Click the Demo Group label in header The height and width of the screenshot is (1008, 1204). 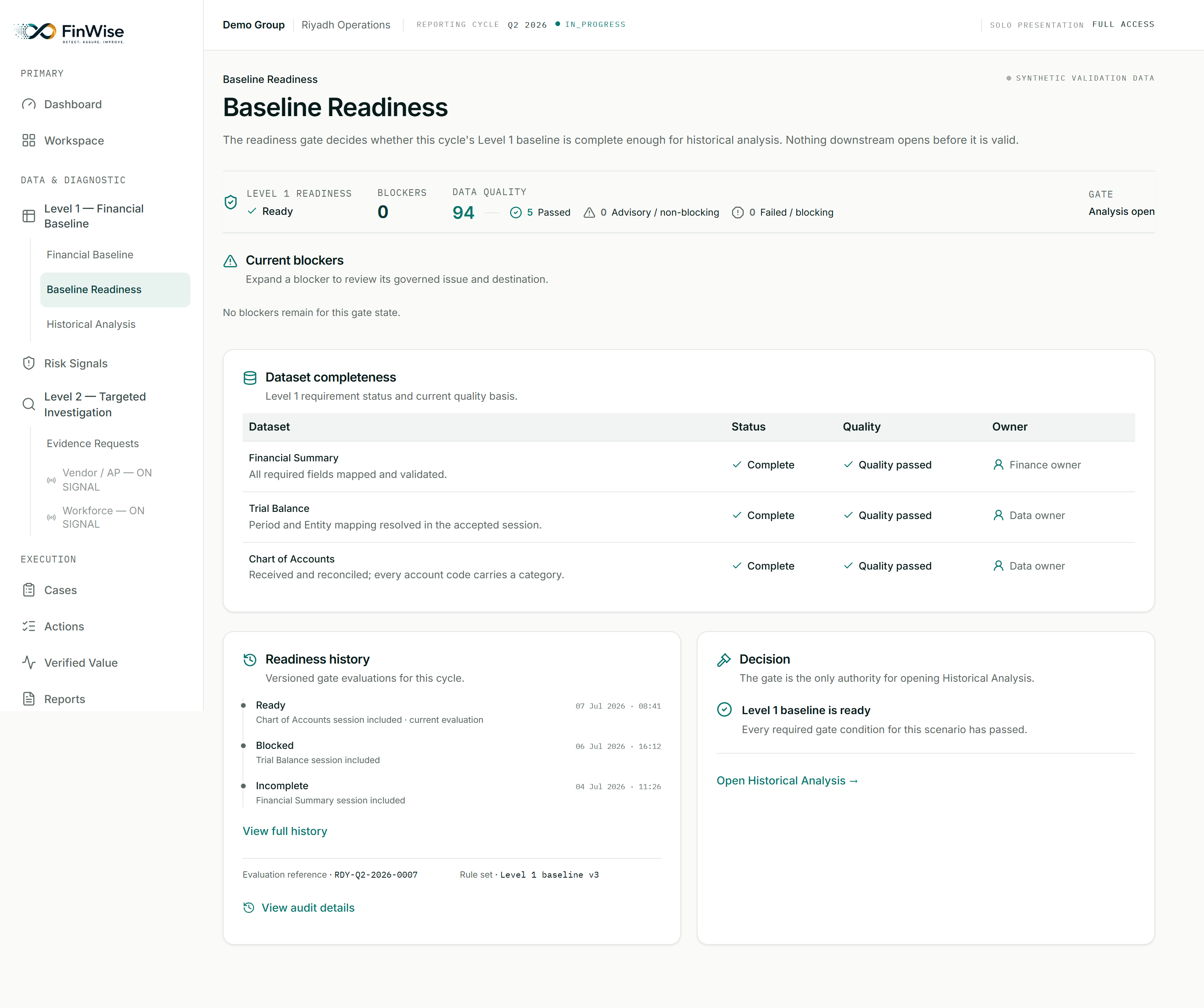click(x=254, y=24)
